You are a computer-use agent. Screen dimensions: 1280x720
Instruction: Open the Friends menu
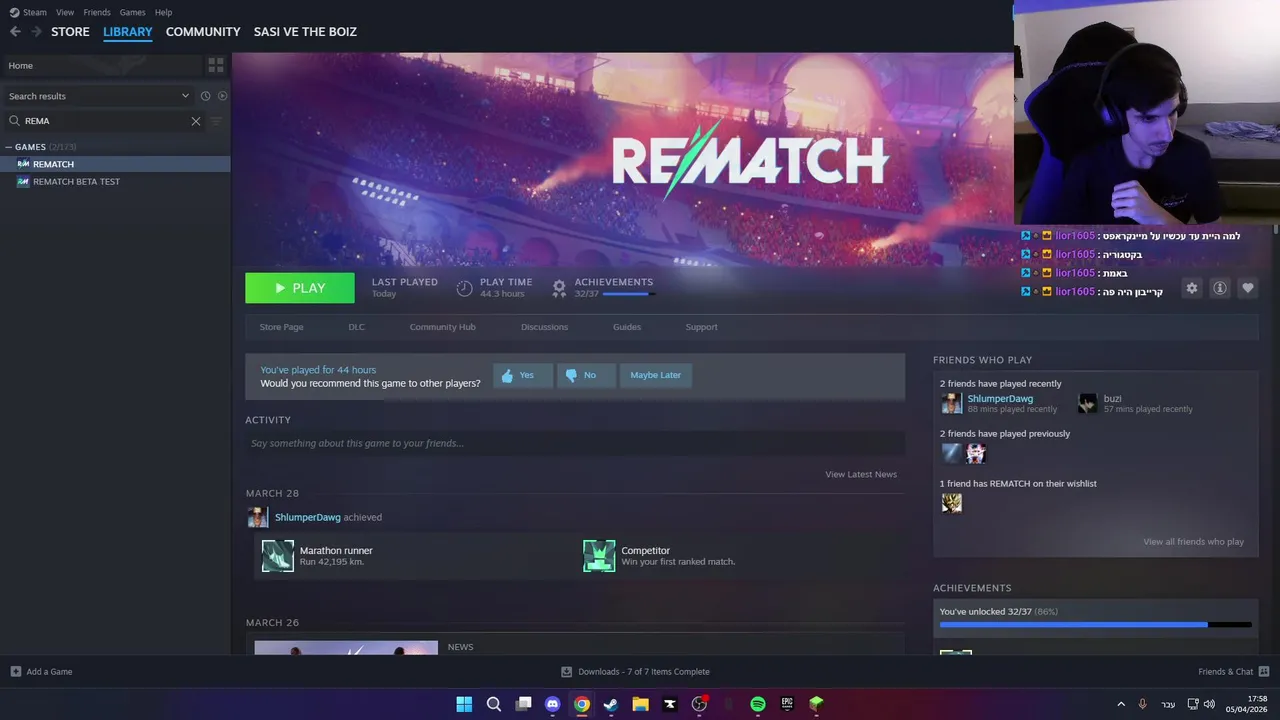pyautogui.click(x=97, y=12)
